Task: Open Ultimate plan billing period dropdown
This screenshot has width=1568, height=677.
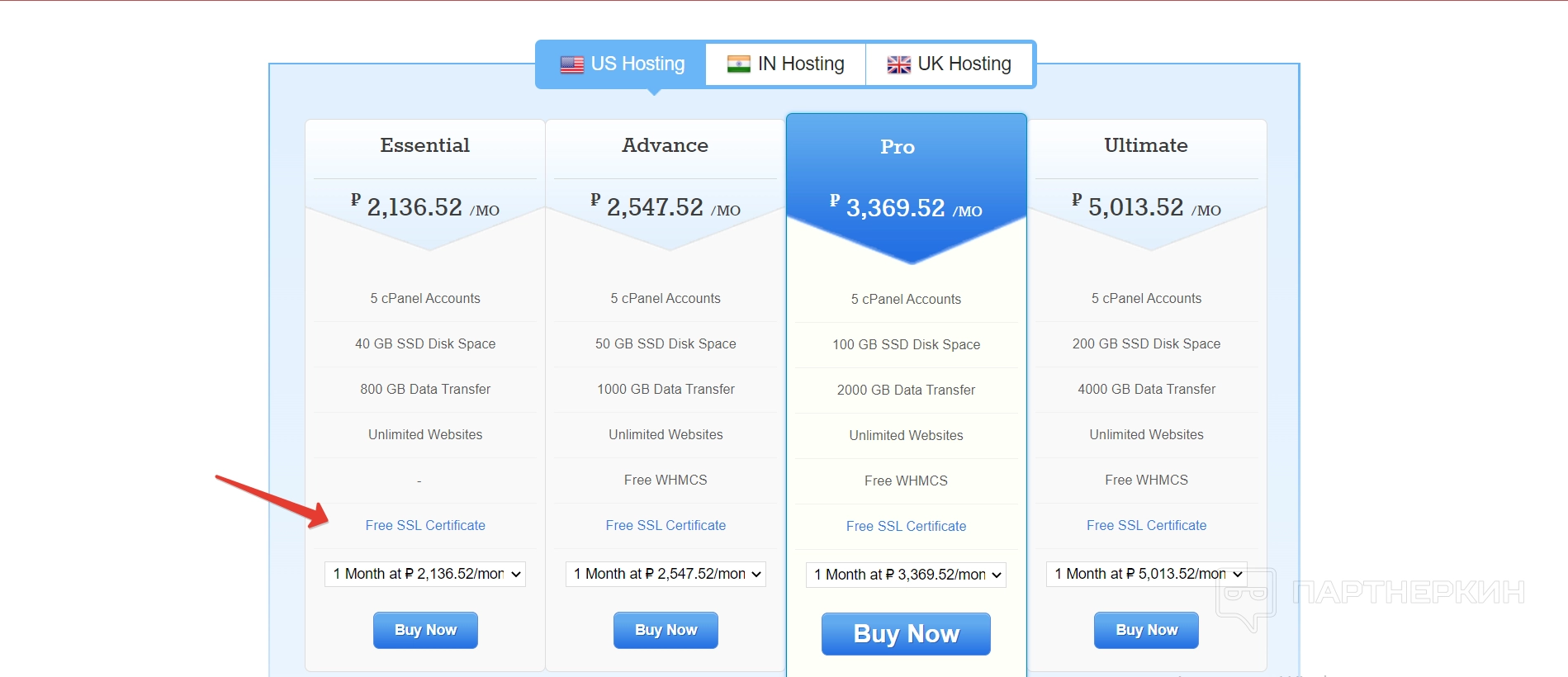Action: coord(1146,574)
